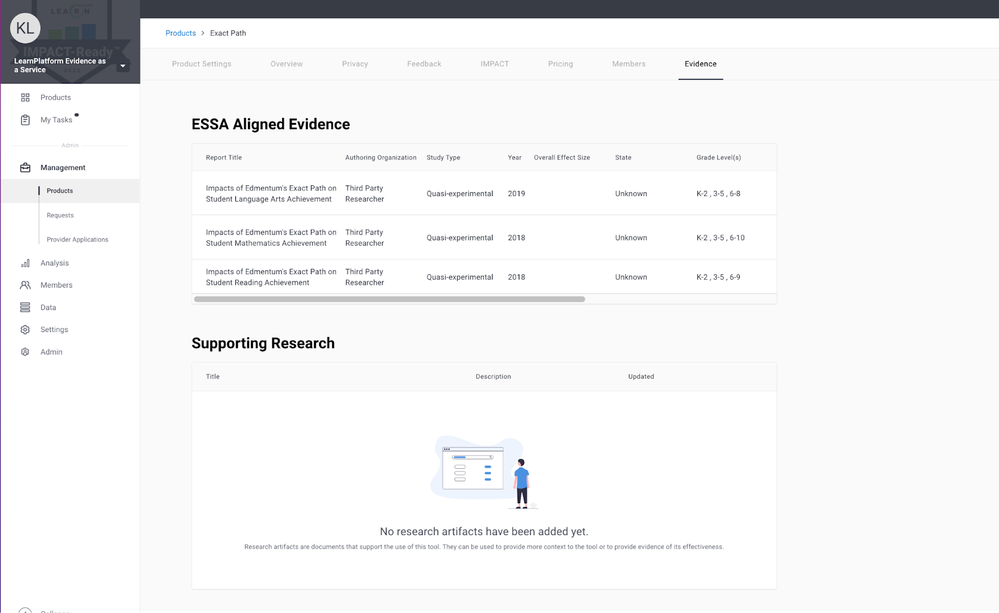
Task: Click the Members people icon
Action: [x=25, y=285]
